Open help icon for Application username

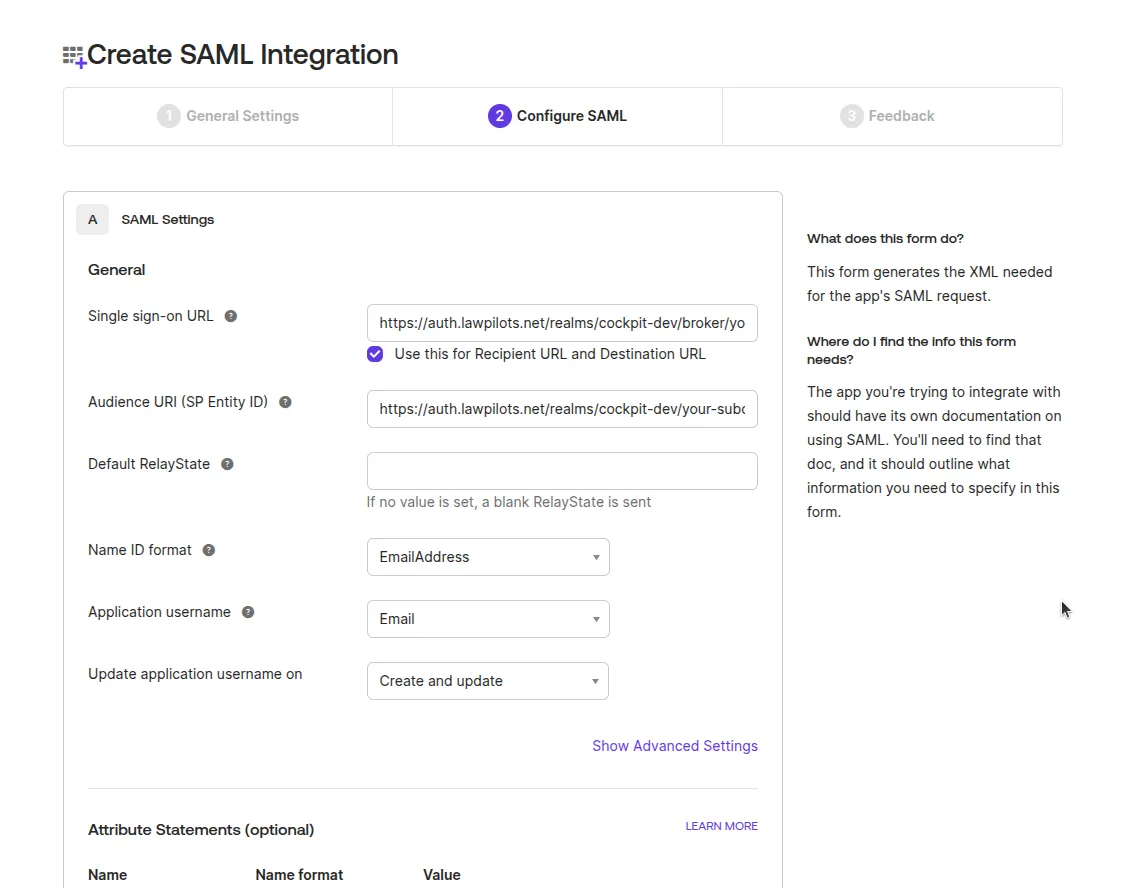(x=248, y=612)
